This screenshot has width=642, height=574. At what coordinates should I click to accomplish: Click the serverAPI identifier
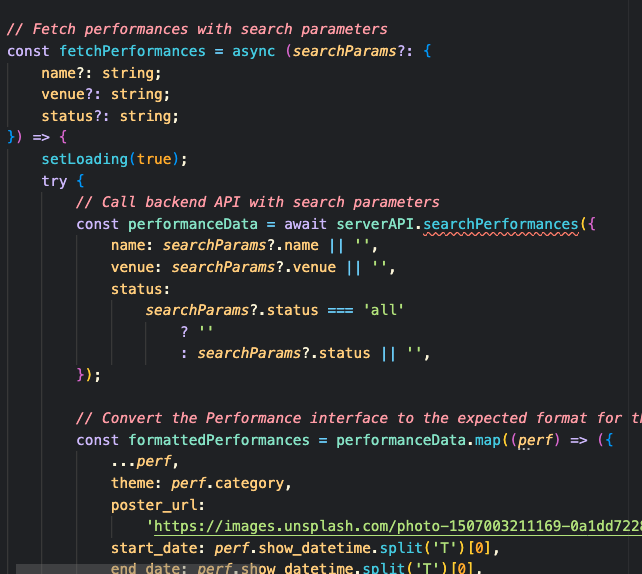pos(377,224)
